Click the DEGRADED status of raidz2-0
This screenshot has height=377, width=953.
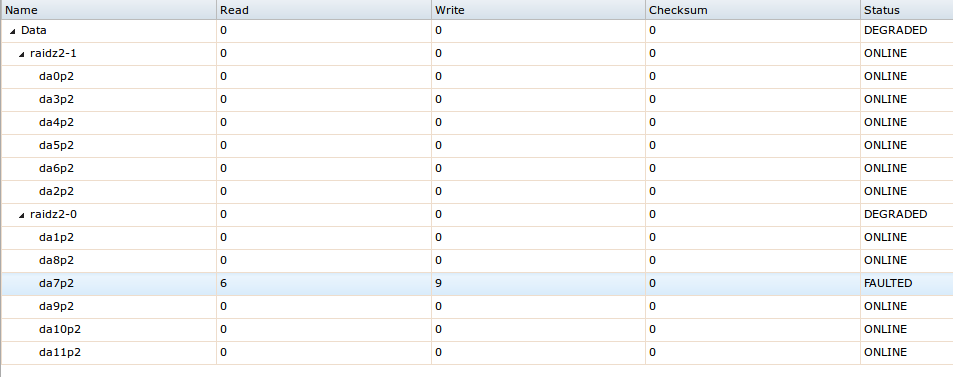pos(895,214)
